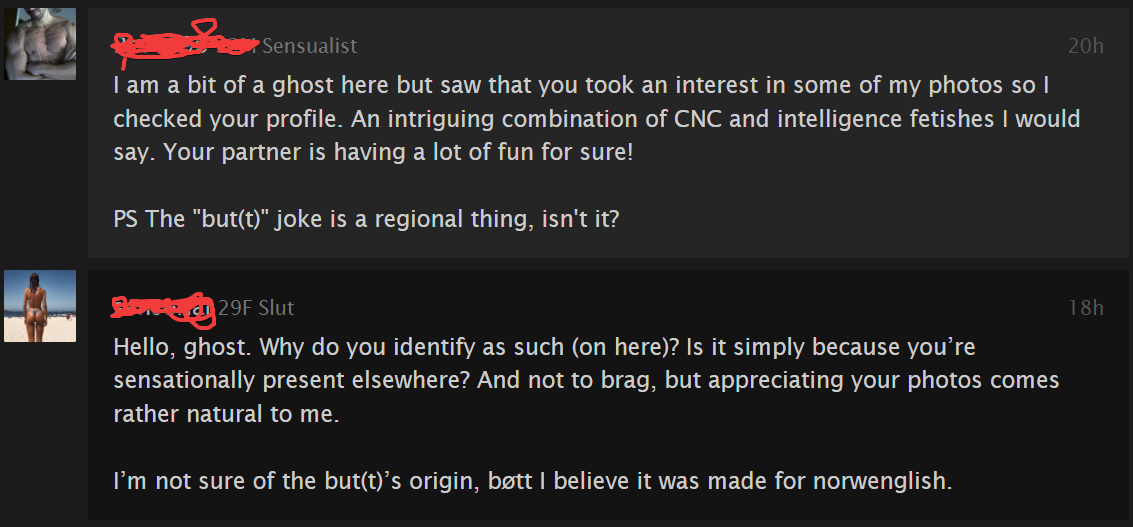Click the Sensualist role label
This screenshot has width=1133, height=527.
point(310,46)
